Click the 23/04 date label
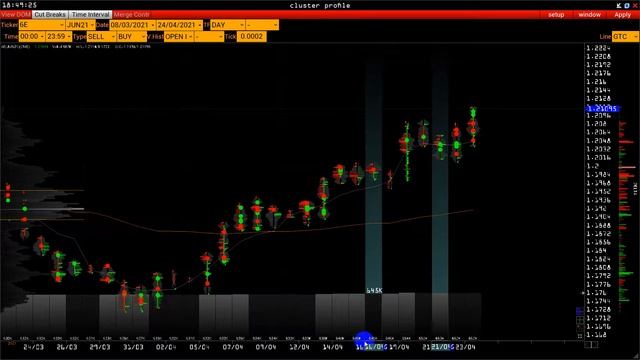 coord(465,347)
